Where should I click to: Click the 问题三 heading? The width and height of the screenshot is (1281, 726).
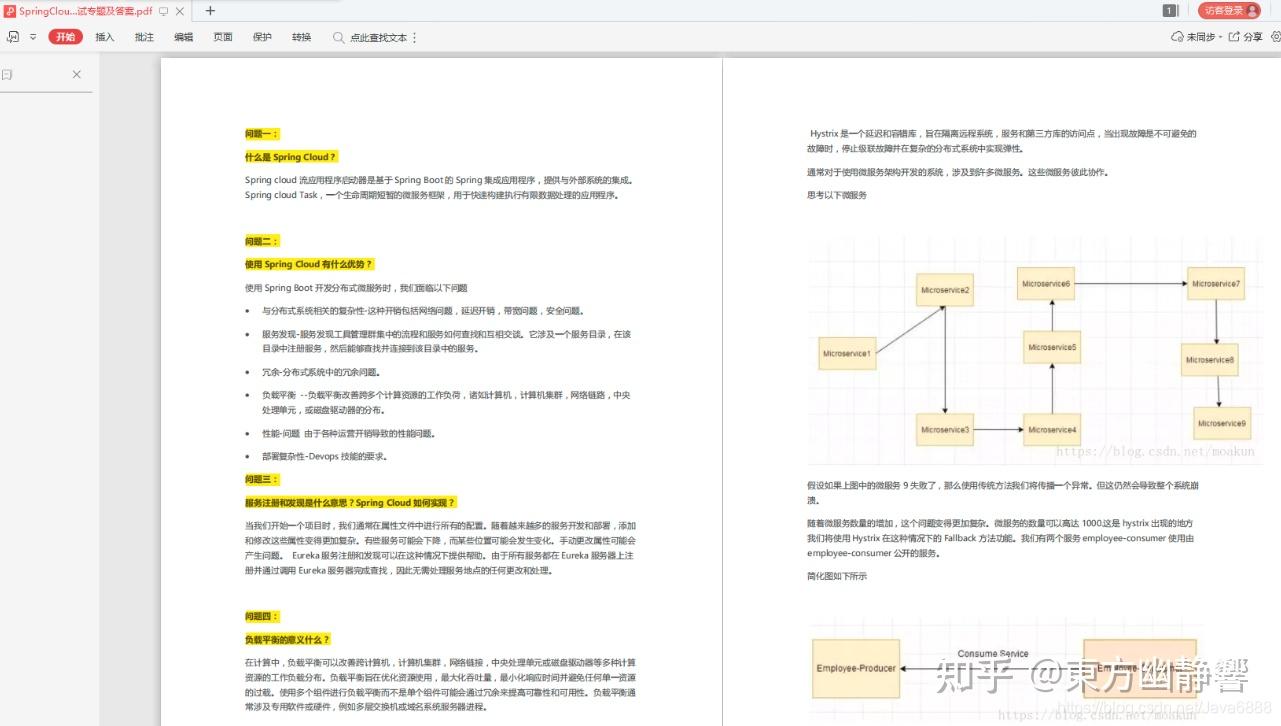point(262,479)
